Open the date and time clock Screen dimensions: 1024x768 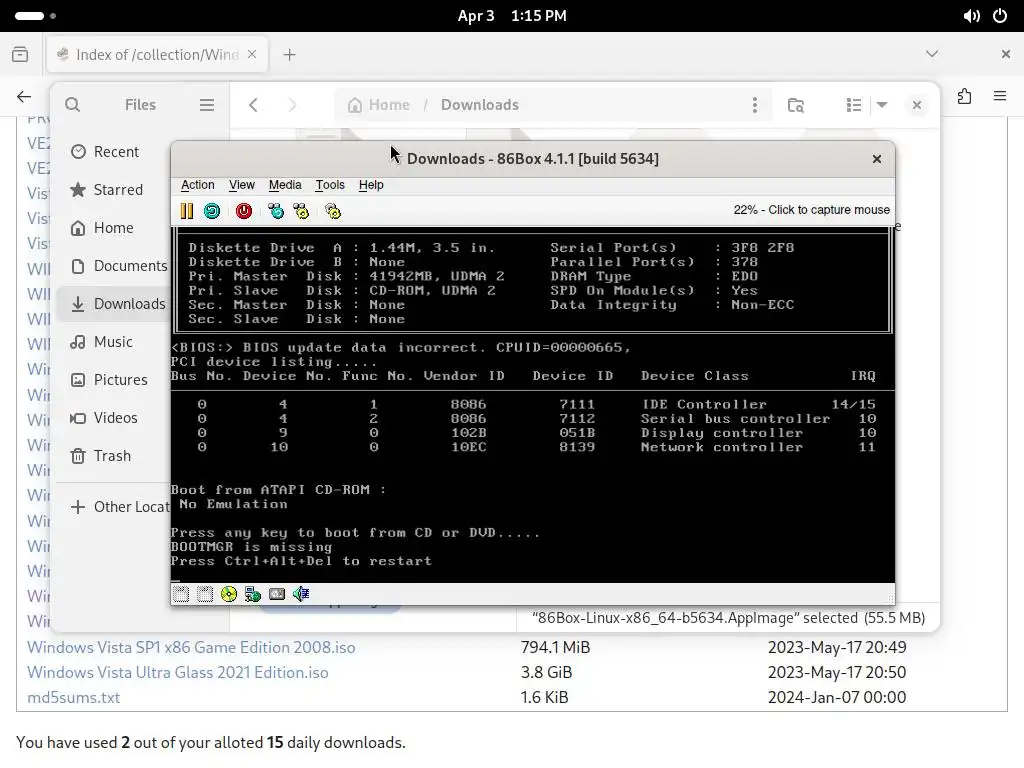tap(512, 16)
